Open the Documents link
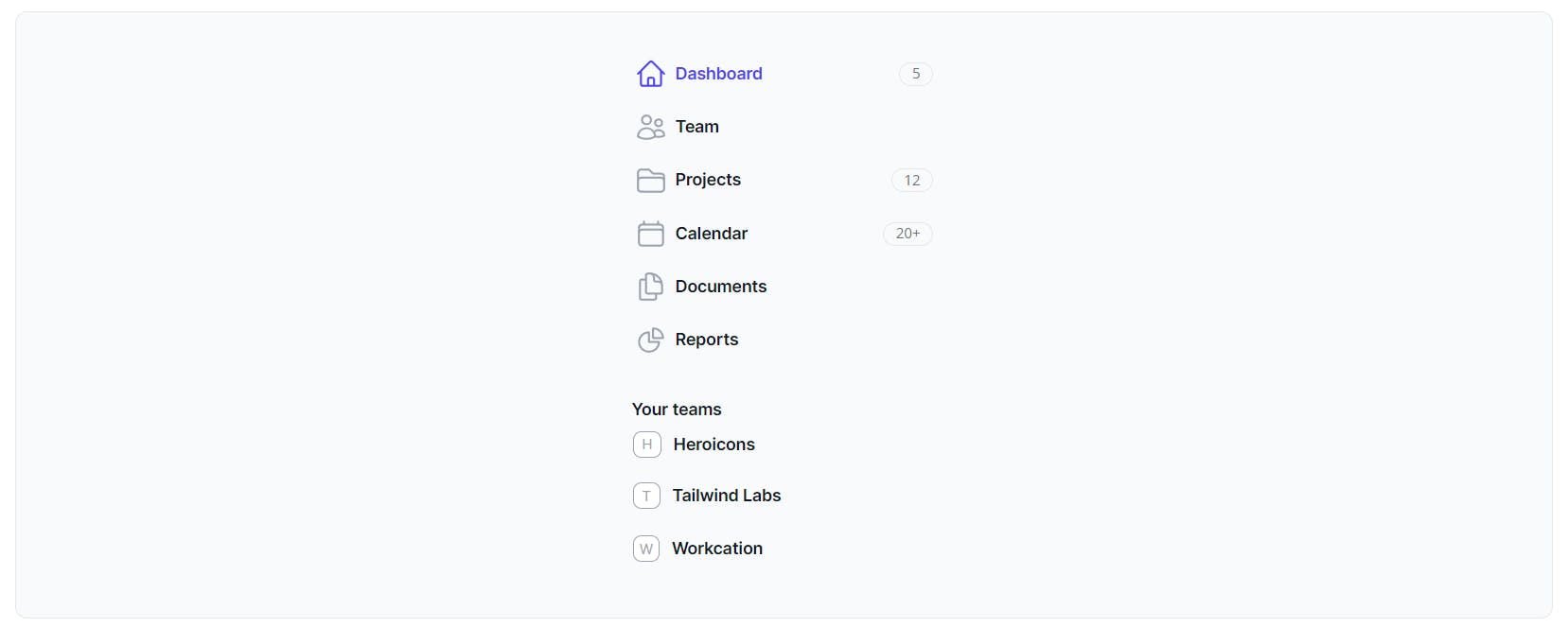The width and height of the screenshot is (1568, 628). point(784,287)
